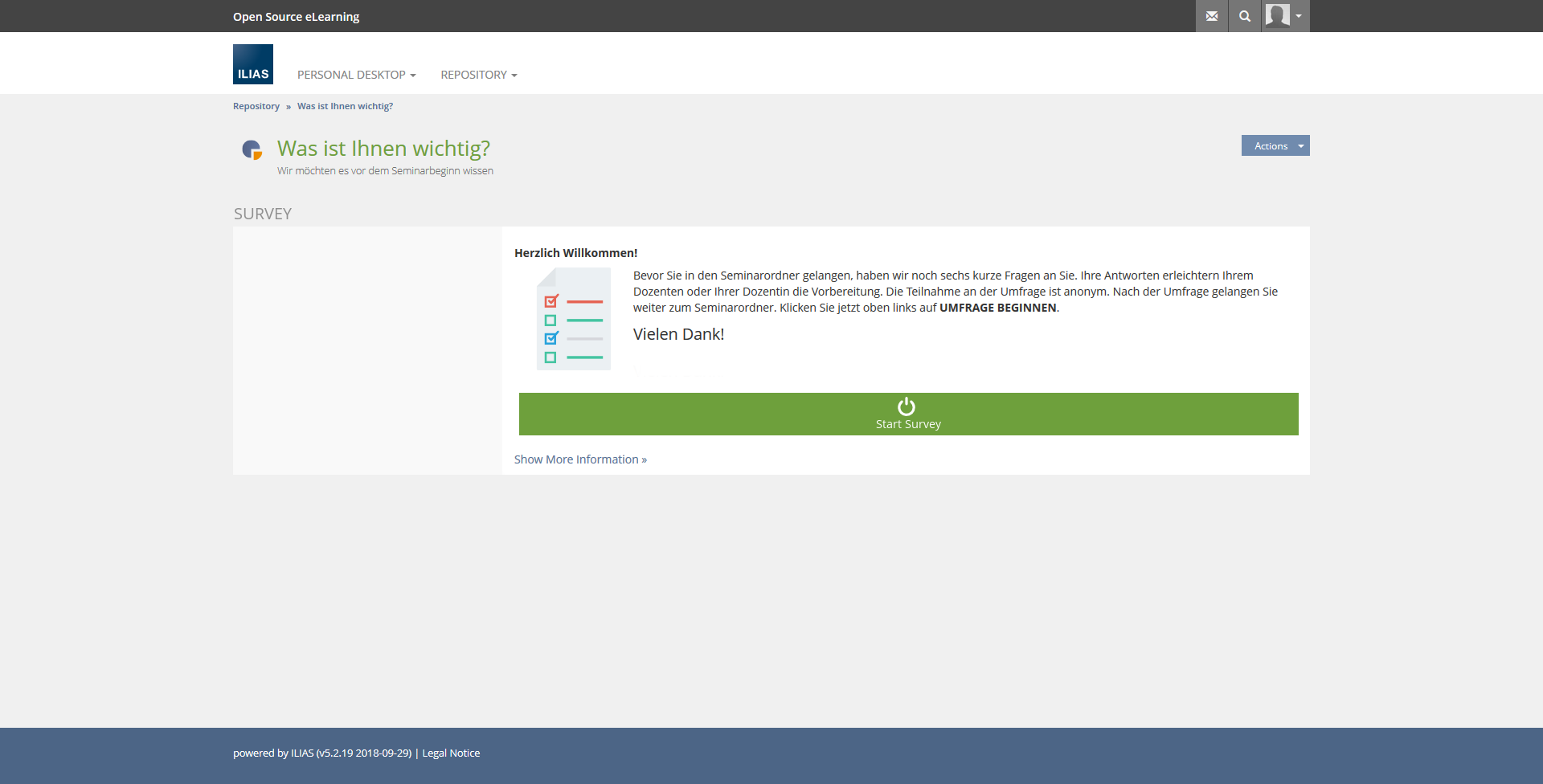The image size is (1543, 784).
Task: Click the survey pie chart icon
Action: pos(252,149)
